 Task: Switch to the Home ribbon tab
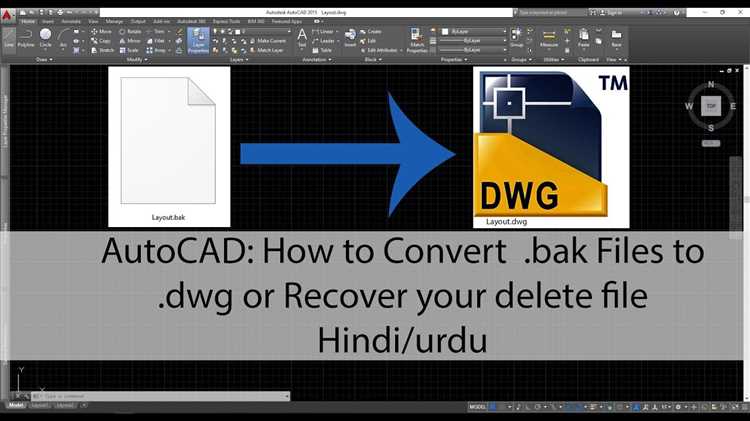tap(28, 21)
